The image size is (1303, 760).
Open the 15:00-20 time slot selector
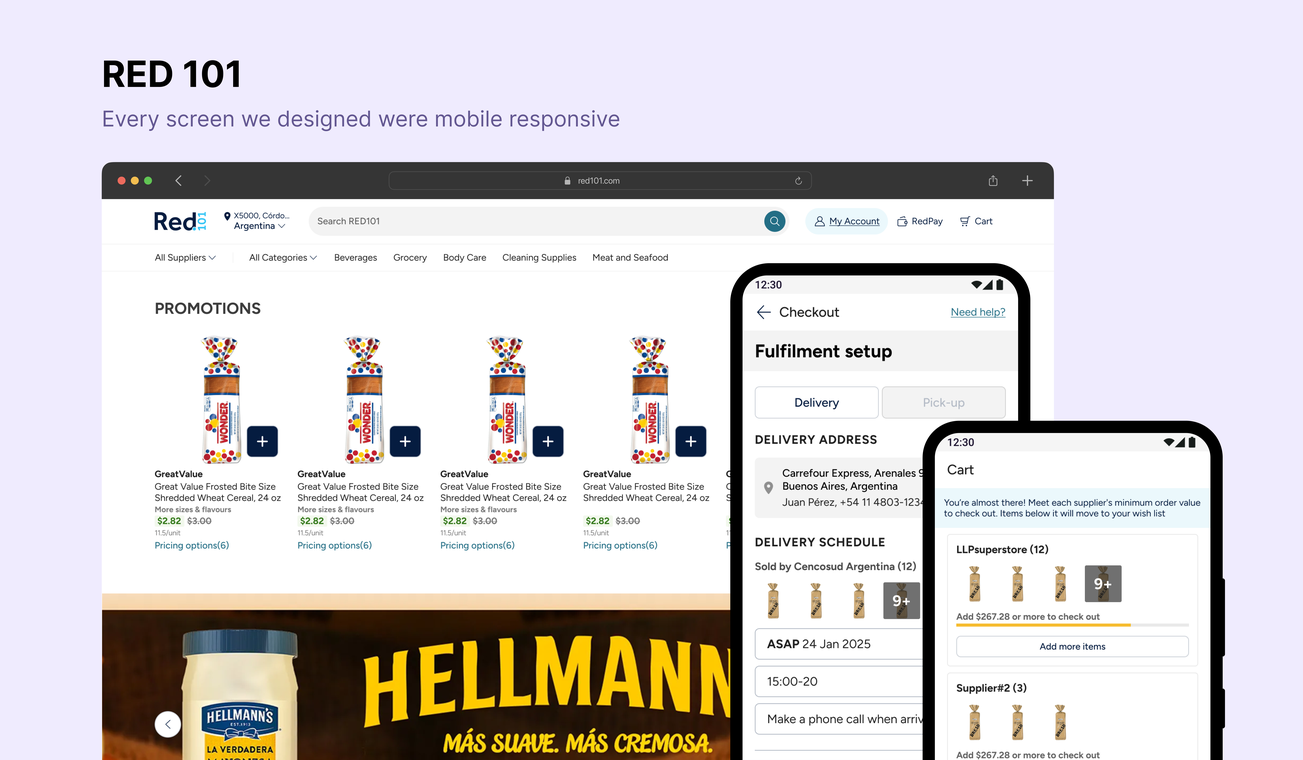(840, 681)
